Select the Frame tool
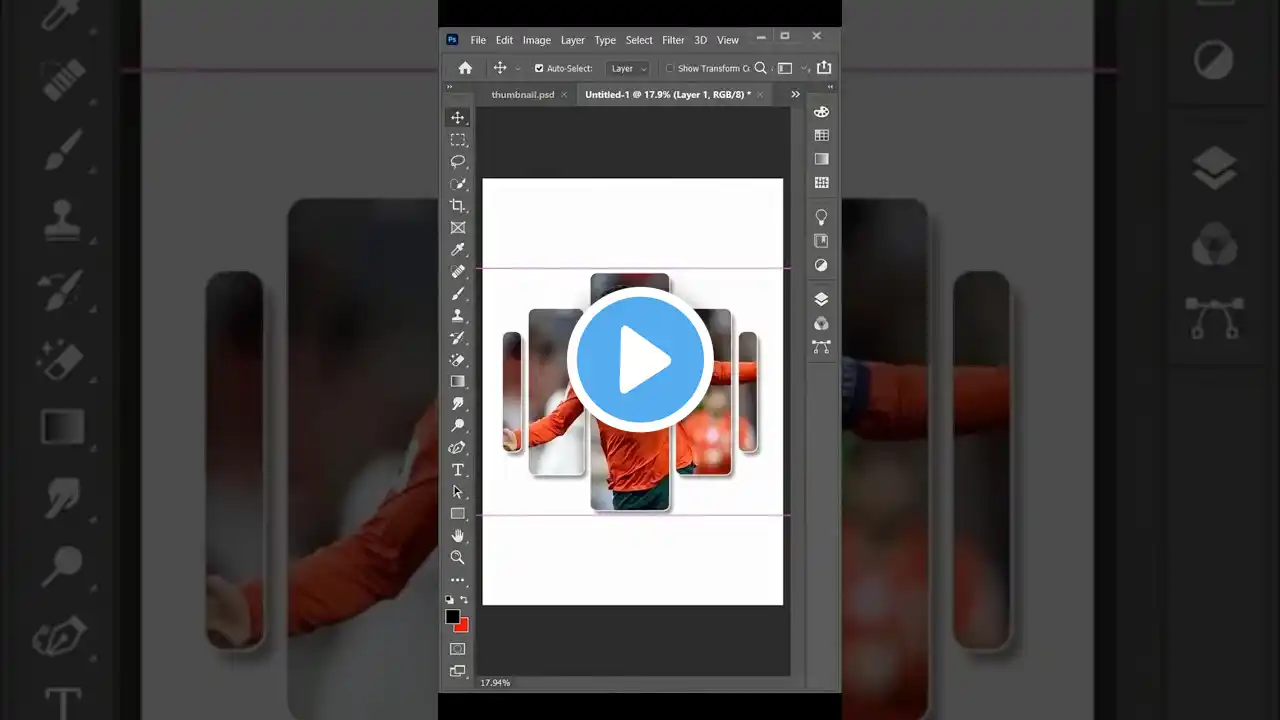 pos(458,228)
